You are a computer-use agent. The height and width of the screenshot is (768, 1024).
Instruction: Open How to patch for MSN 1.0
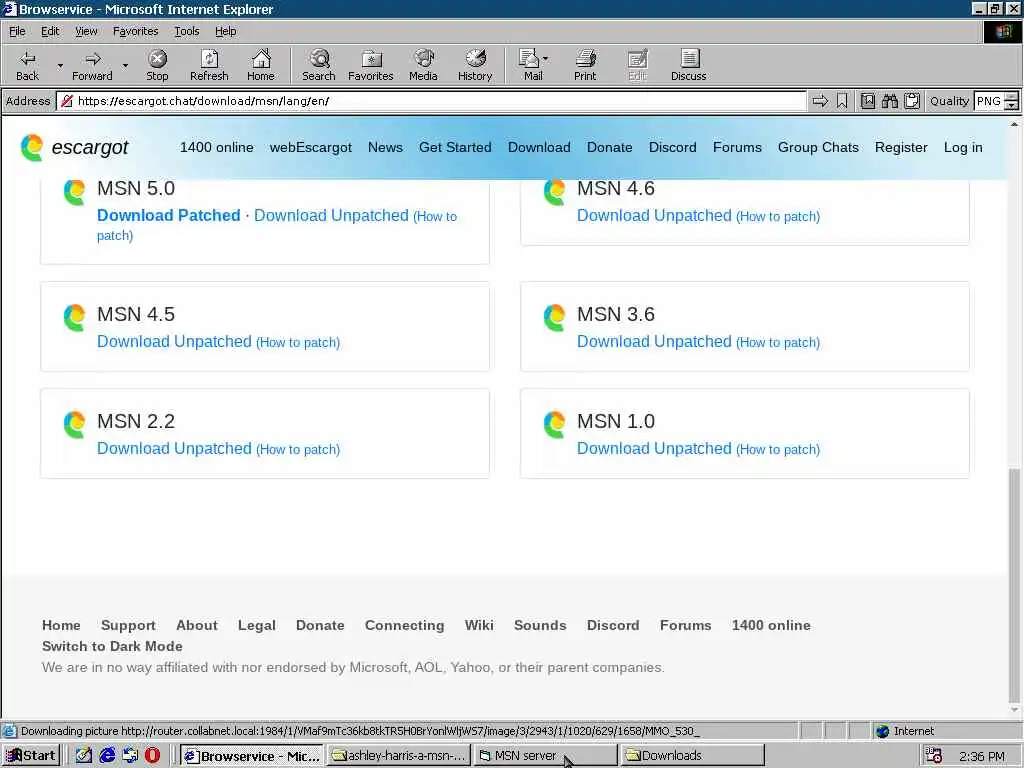(x=778, y=449)
